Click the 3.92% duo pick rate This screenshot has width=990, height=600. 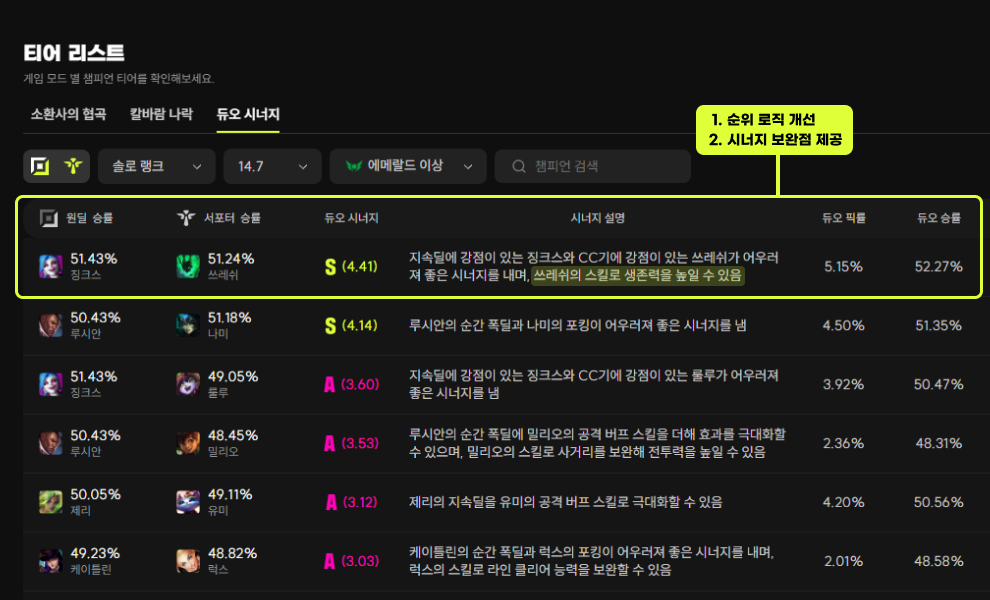pos(844,384)
